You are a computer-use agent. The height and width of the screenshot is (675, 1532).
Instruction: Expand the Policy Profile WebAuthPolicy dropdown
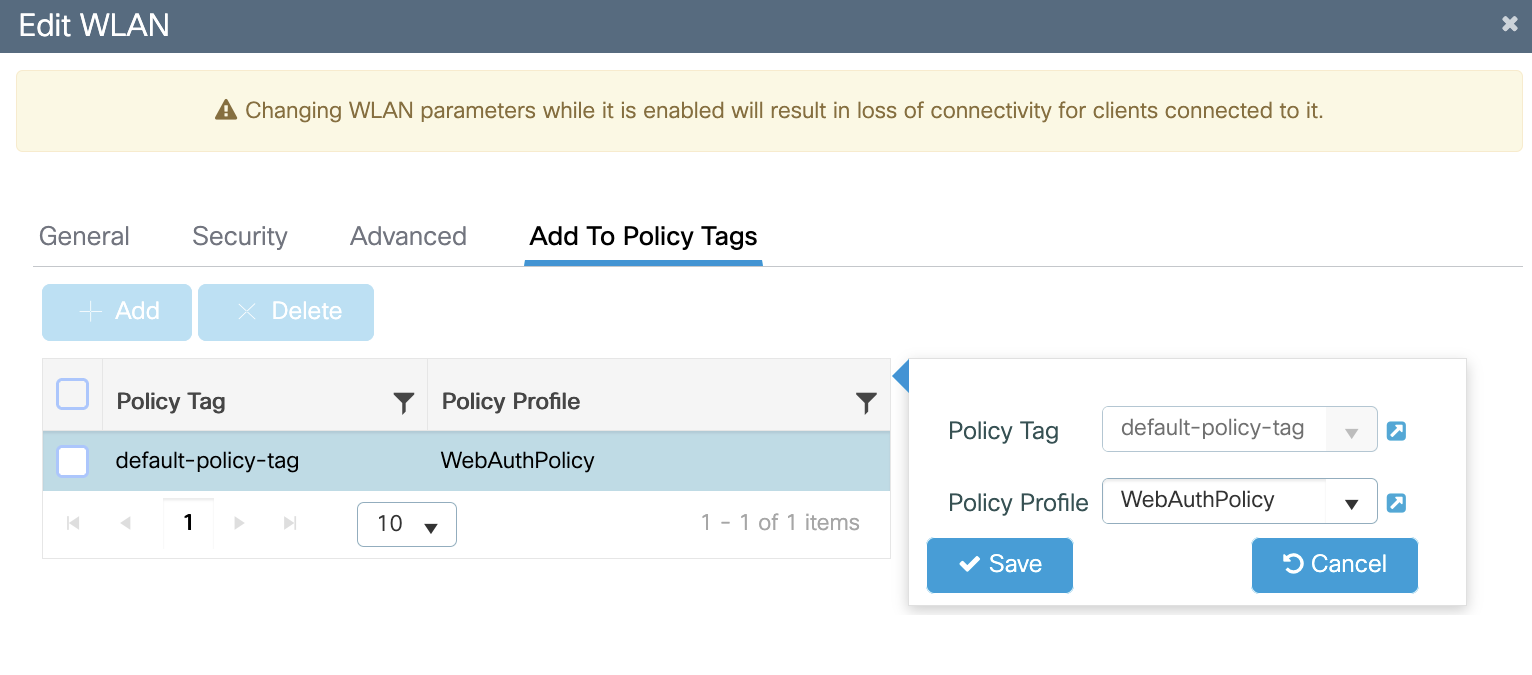tap(1350, 503)
